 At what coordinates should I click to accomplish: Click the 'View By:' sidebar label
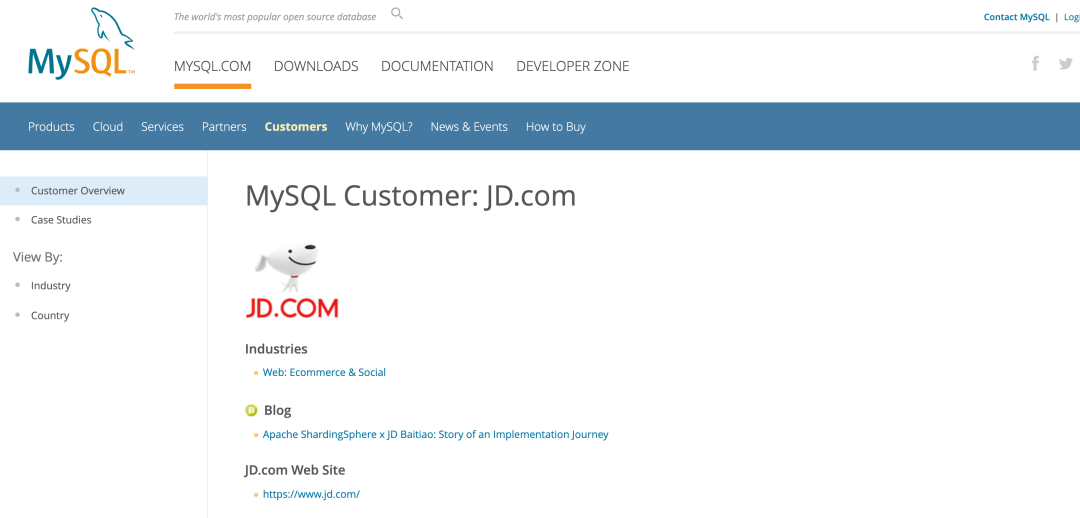coord(38,257)
